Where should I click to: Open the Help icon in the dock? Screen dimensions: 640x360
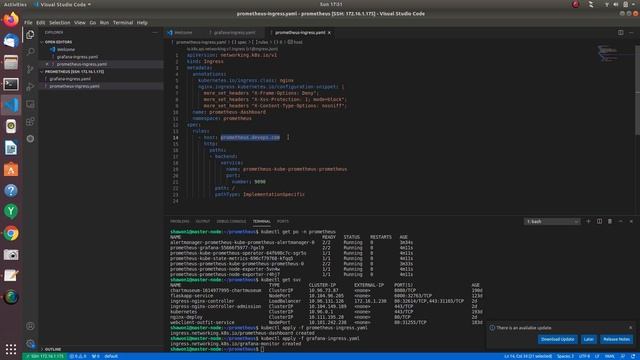(x=11, y=191)
